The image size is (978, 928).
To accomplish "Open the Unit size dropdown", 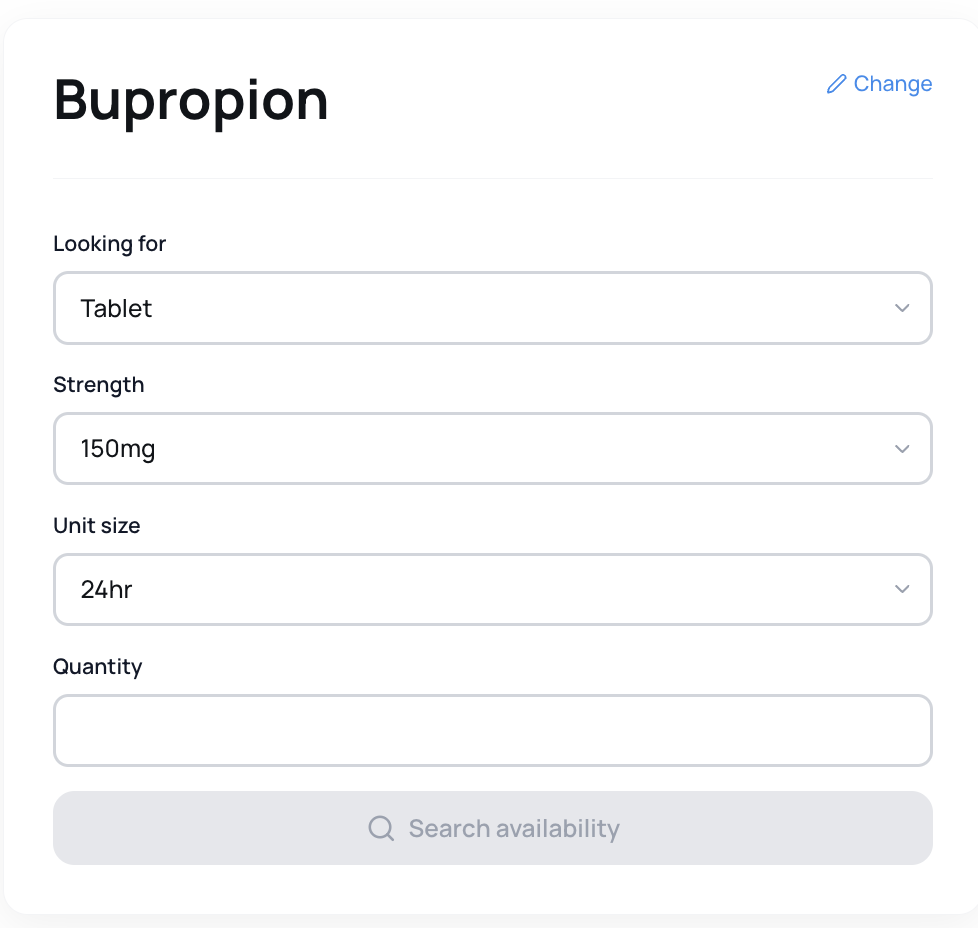I will 492,590.
